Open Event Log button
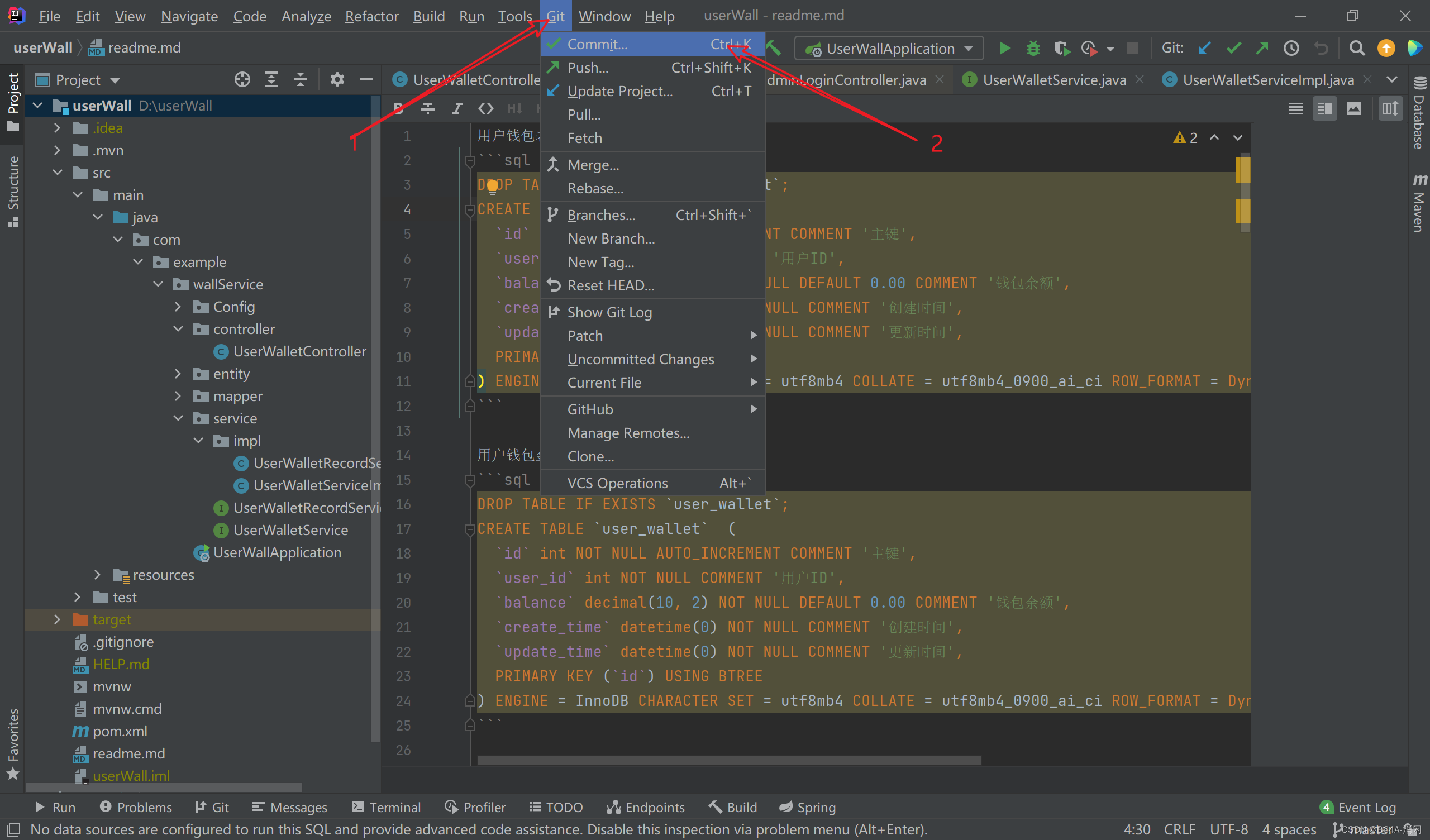1430x840 pixels. (x=1358, y=807)
